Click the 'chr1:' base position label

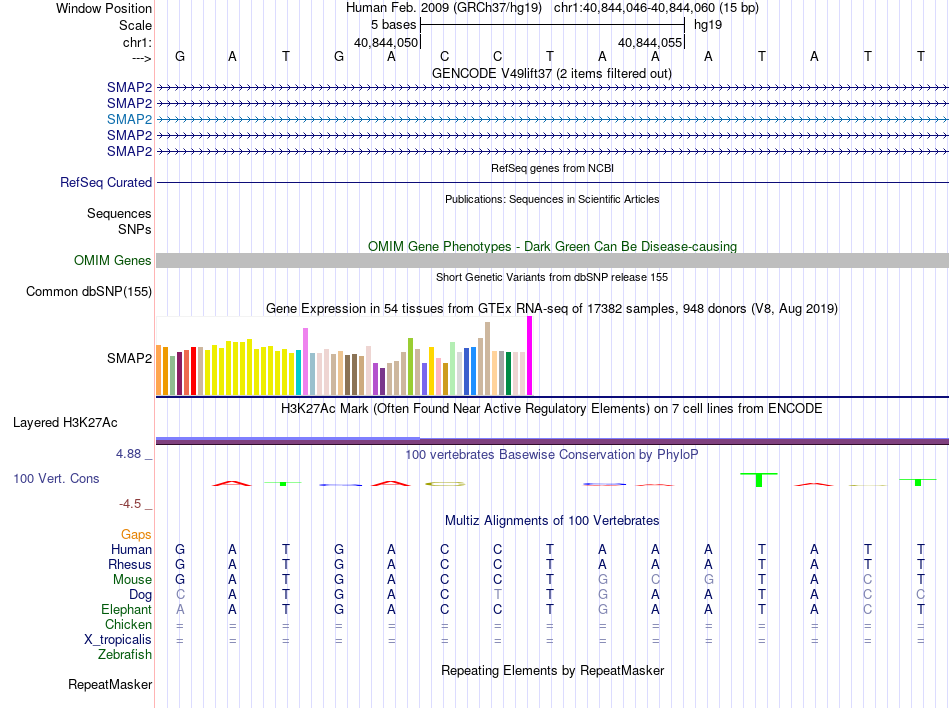[x=137, y=42]
